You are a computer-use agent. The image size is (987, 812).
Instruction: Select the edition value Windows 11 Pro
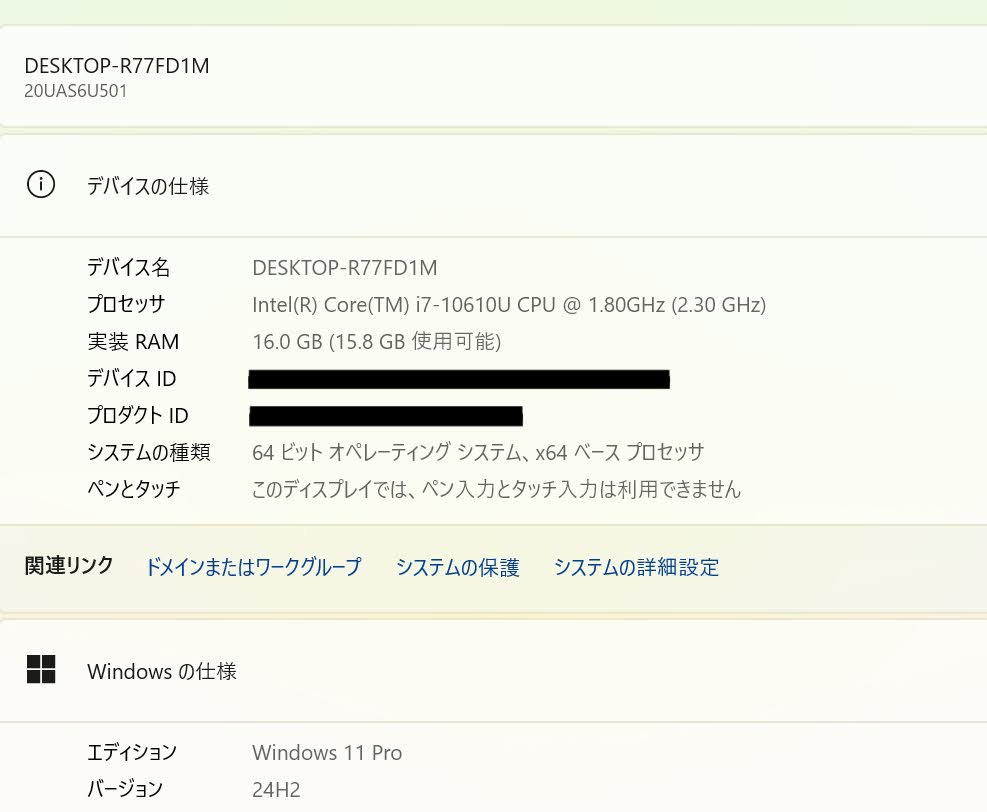(327, 752)
